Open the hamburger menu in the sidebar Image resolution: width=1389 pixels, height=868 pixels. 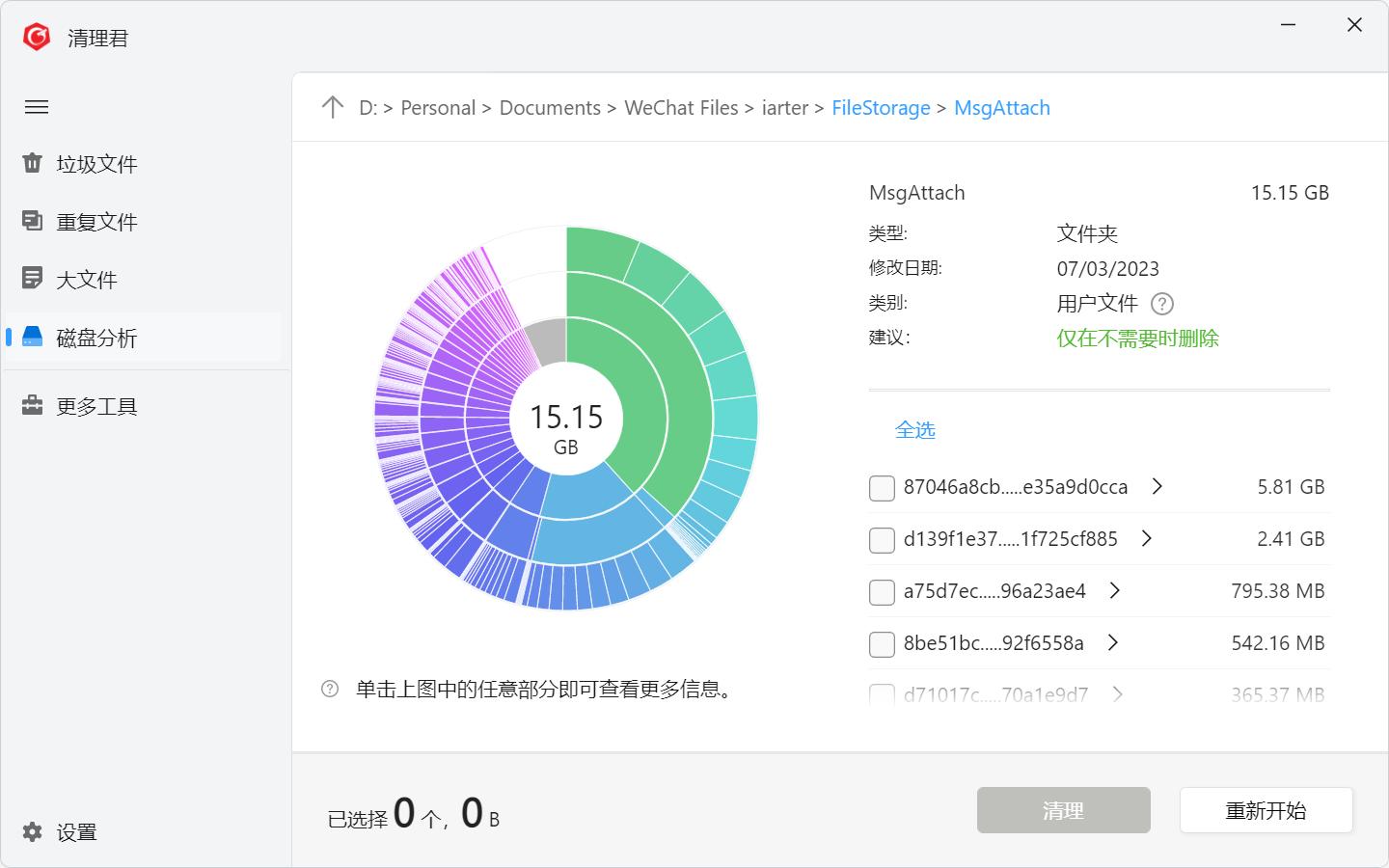pyautogui.click(x=37, y=107)
